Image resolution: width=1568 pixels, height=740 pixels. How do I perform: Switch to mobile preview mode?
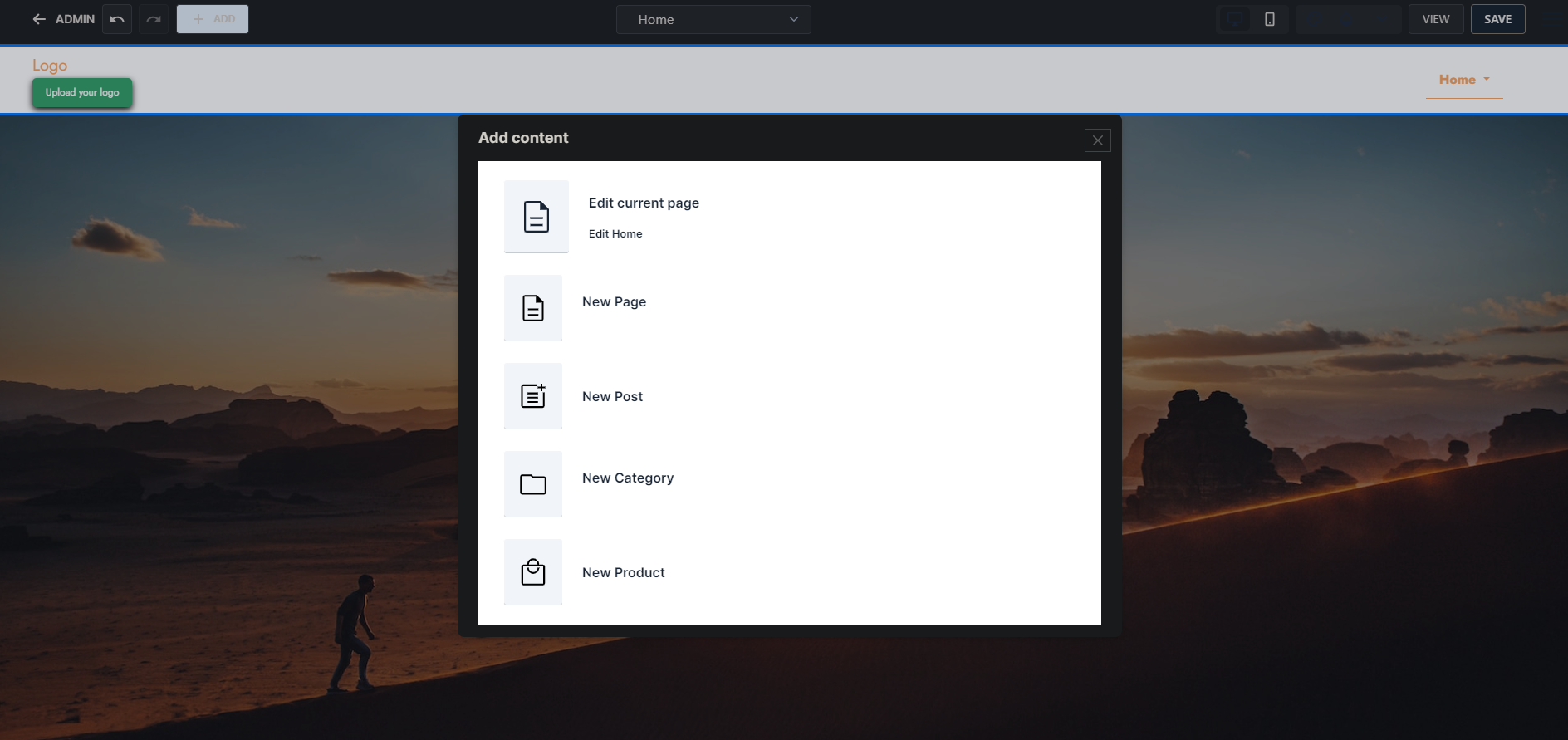(1270, 19)
